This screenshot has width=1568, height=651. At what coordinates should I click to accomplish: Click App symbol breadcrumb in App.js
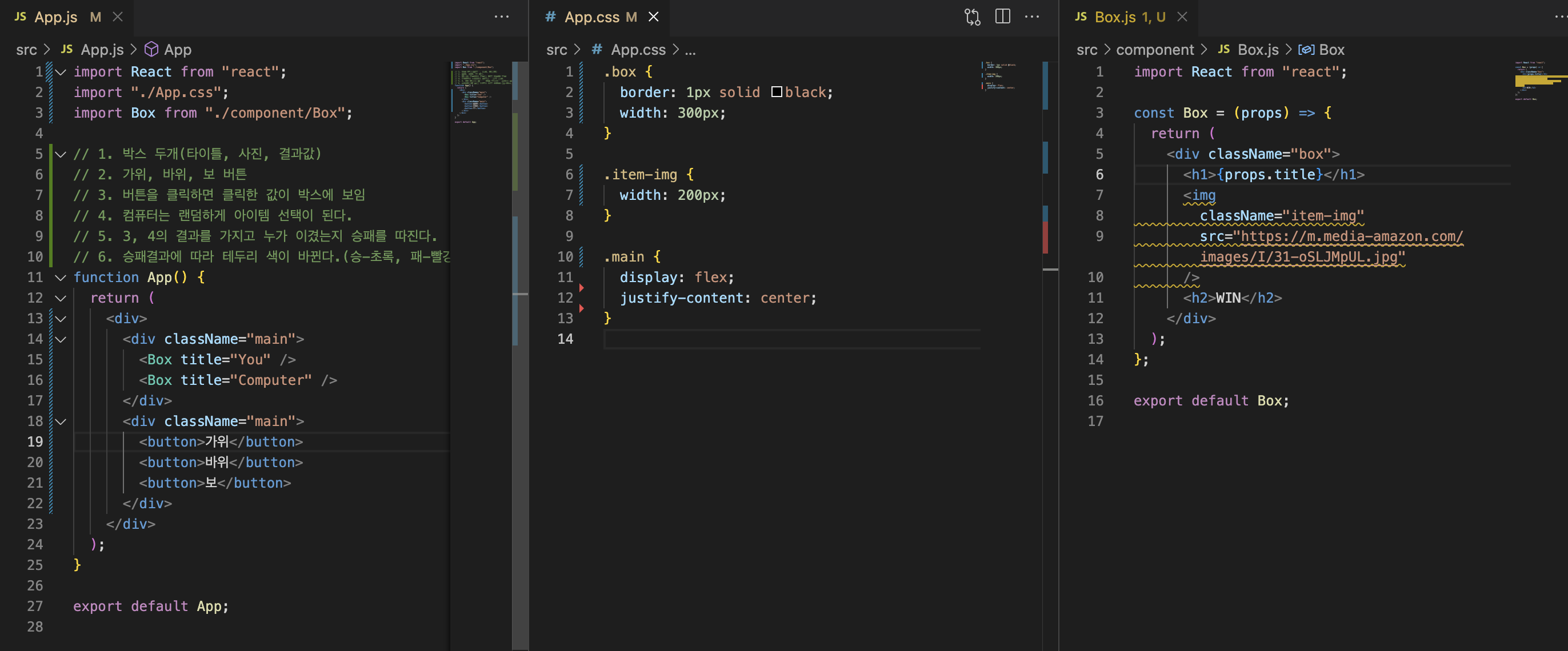tap(169, 49)
